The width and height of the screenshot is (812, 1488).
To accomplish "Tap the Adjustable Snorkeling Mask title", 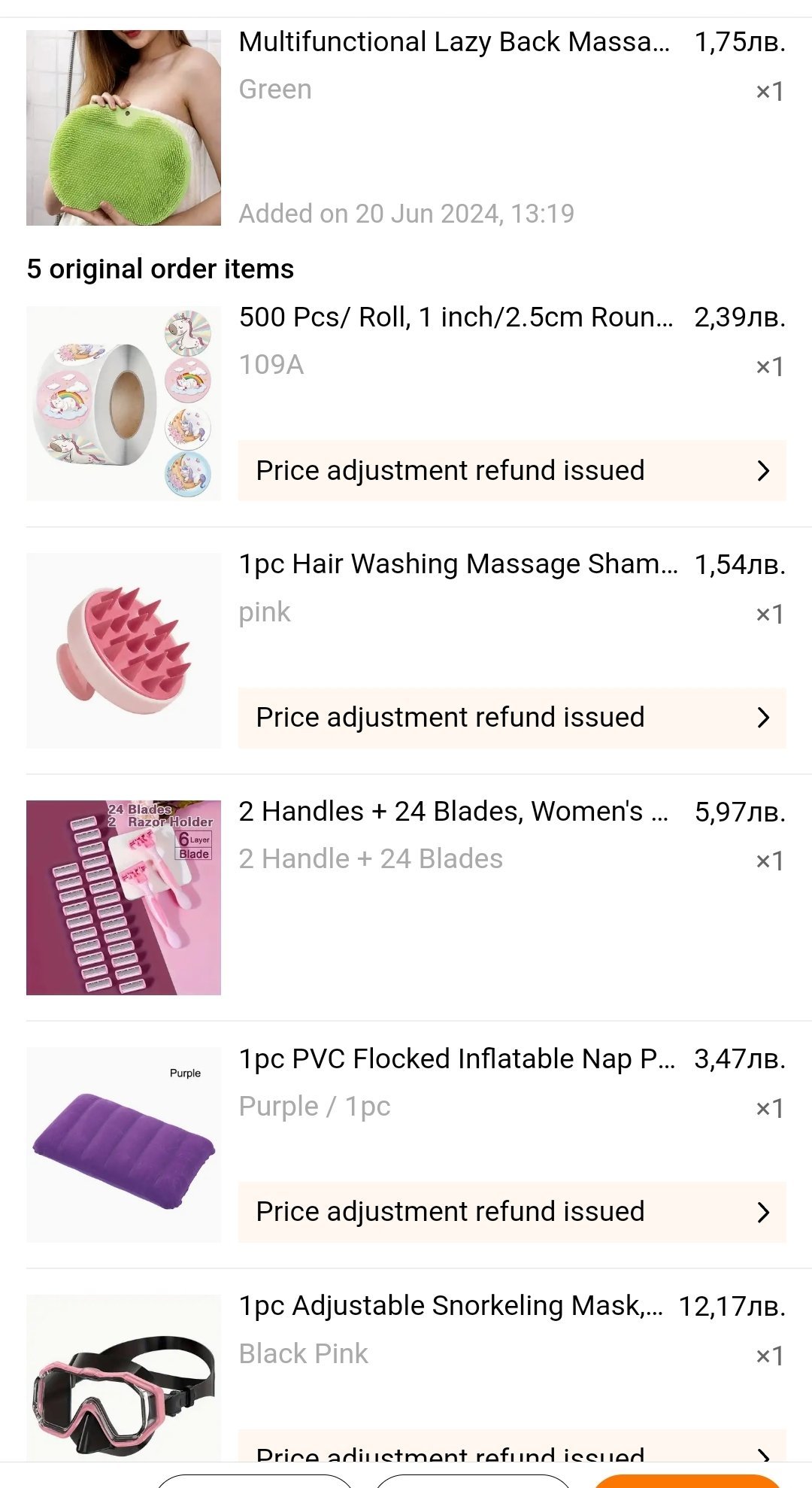I will coord(450,1306).
